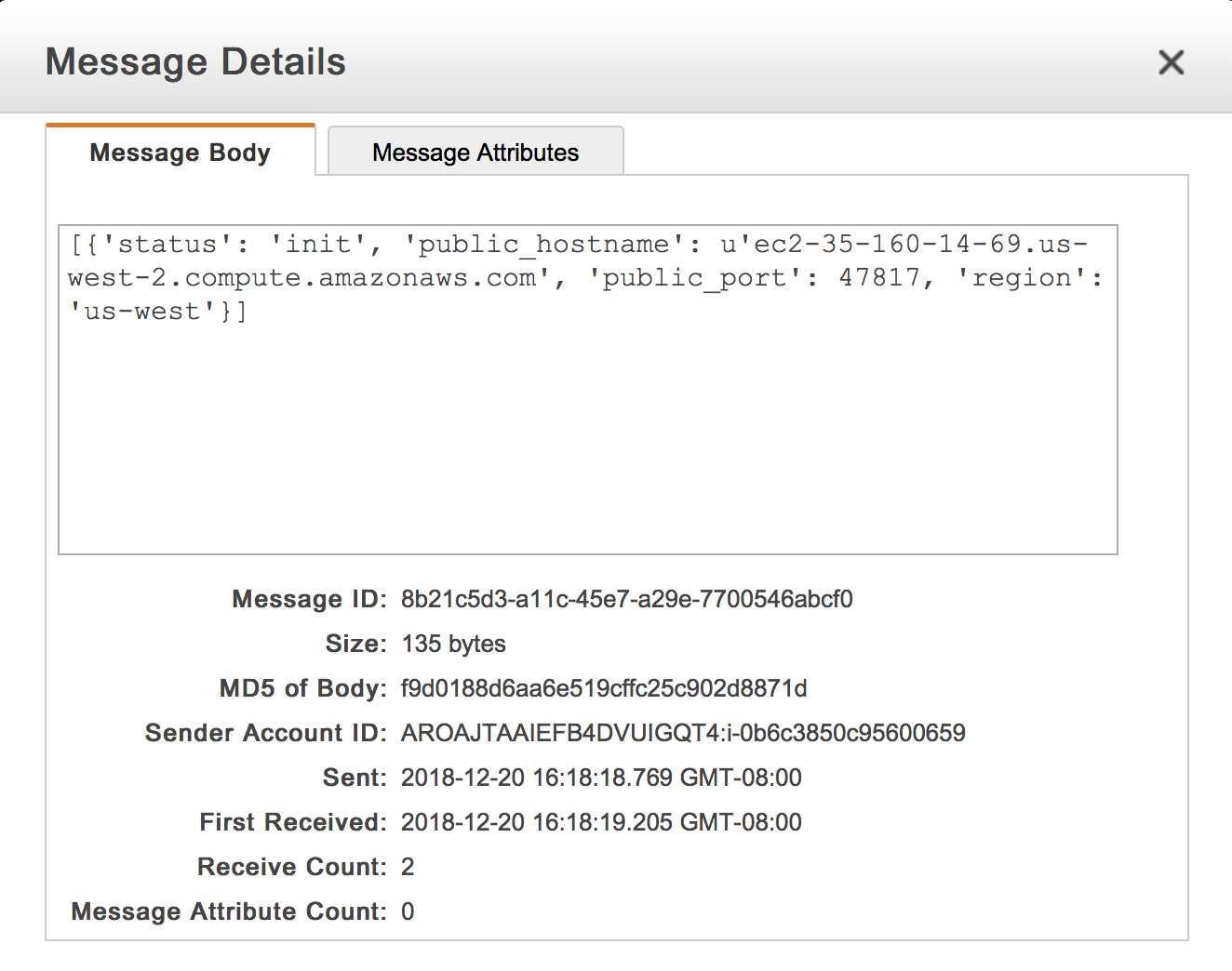Select the Message Body tab
1232x971 pixels.
[x=181, y=151]
